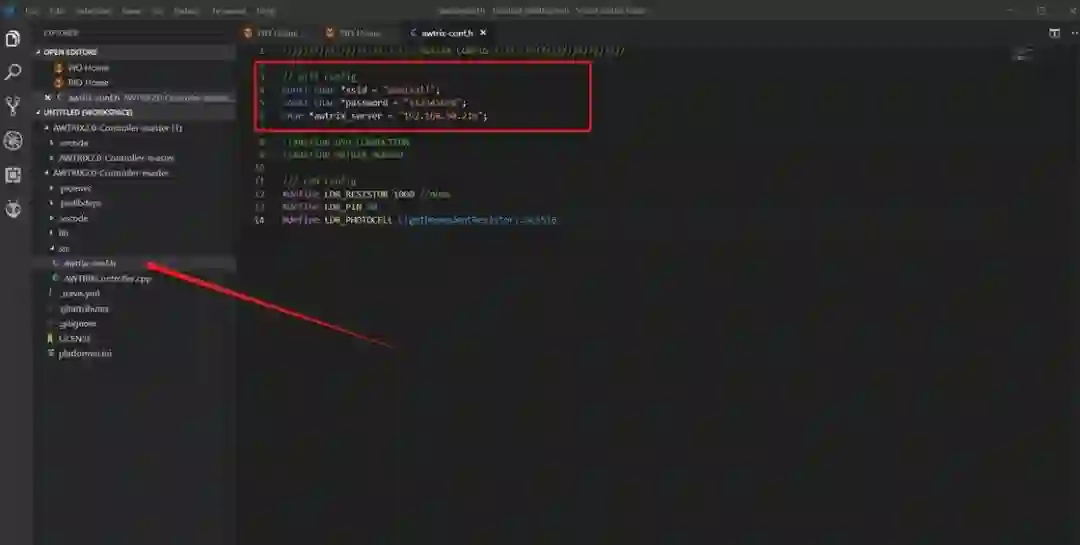This screenshot has width=1080, height=545.
Task: Open the Edit menu
Action: point(56,11)
